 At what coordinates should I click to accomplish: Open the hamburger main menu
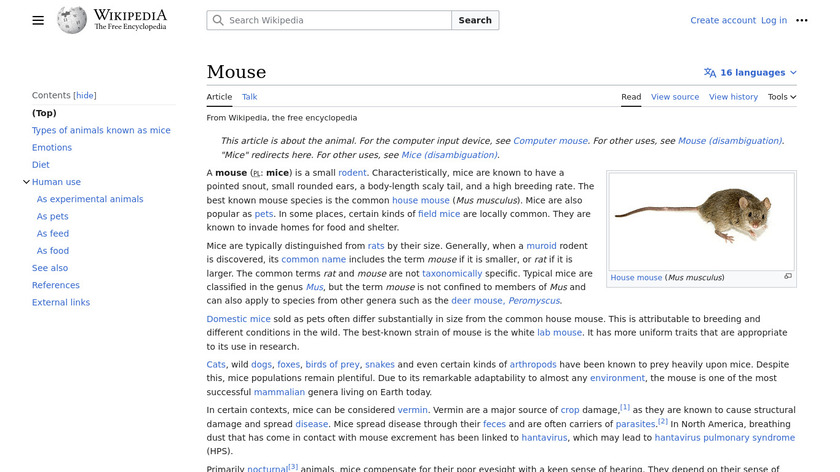38,20
